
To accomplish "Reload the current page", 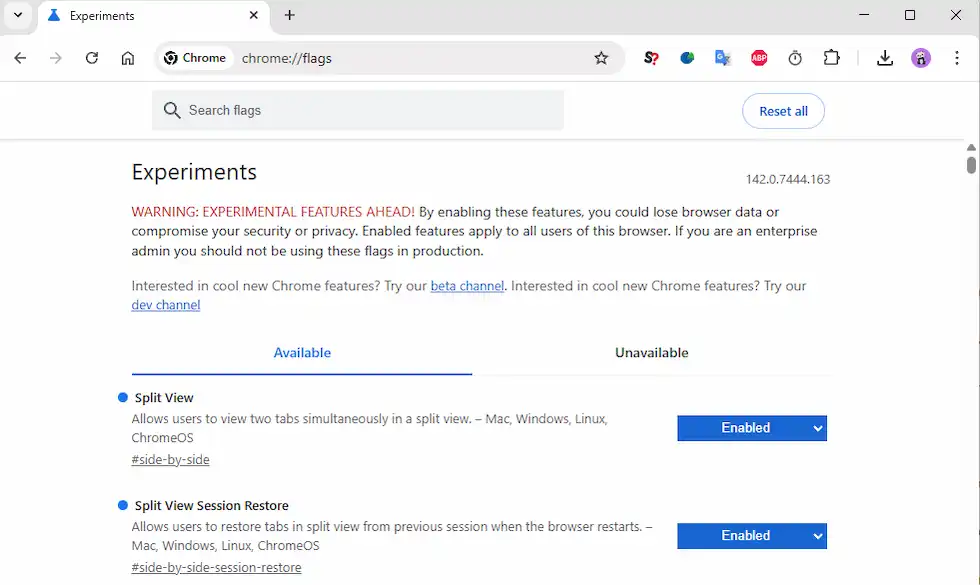I will 92,58.
